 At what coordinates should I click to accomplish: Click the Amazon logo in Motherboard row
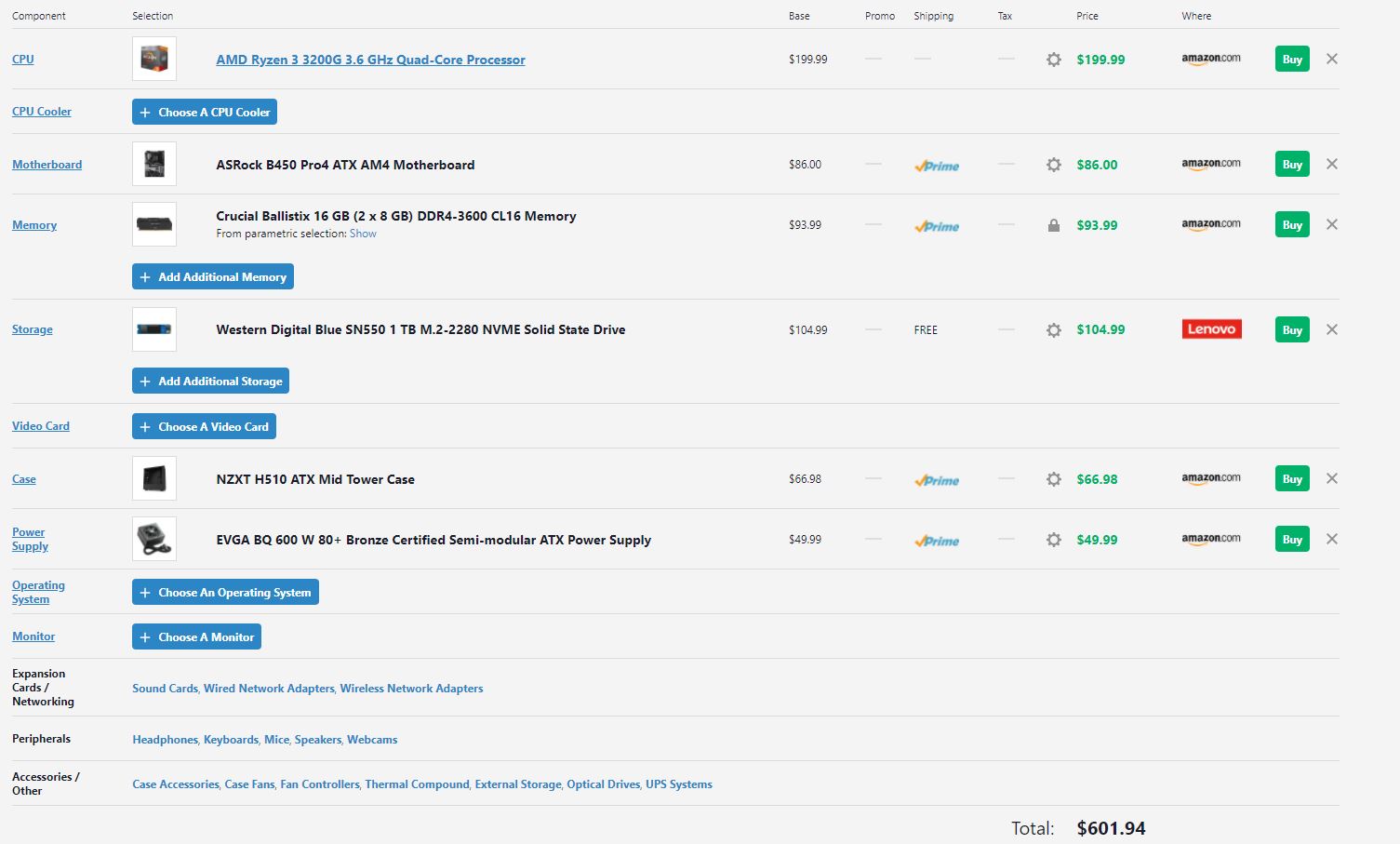(1211, 164)
